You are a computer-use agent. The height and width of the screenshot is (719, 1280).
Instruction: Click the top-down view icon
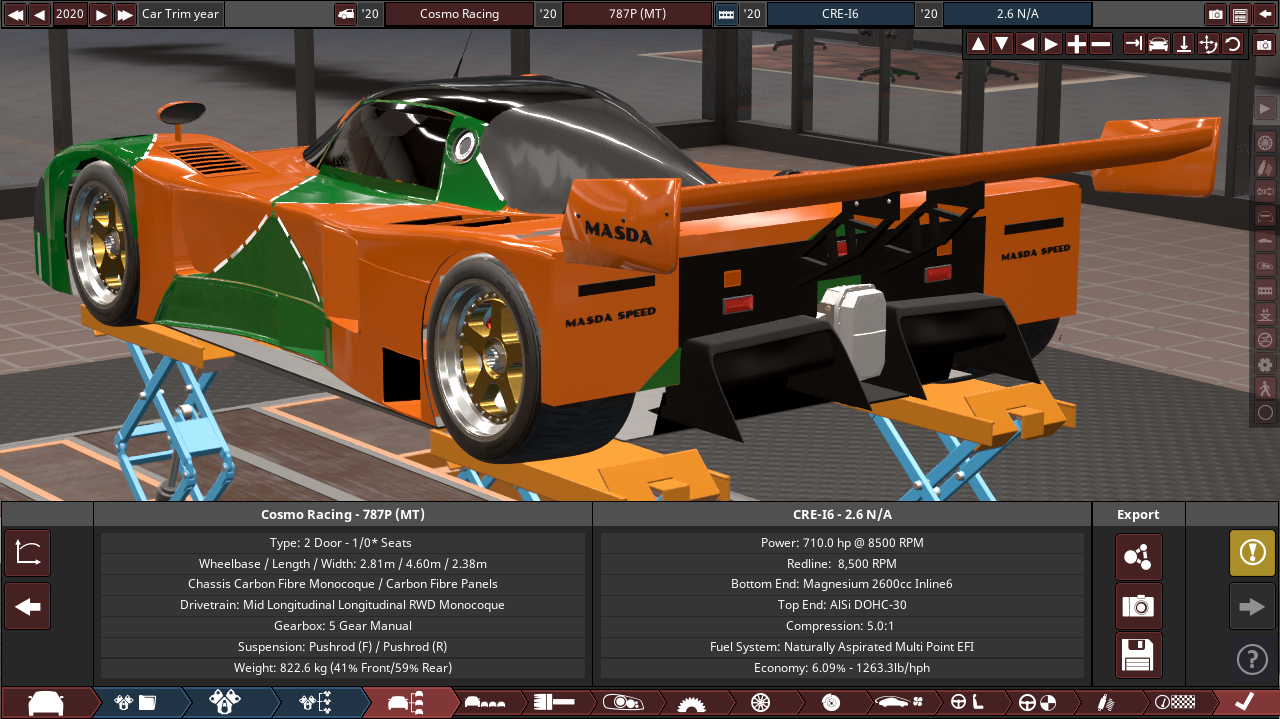(1183, 44)
